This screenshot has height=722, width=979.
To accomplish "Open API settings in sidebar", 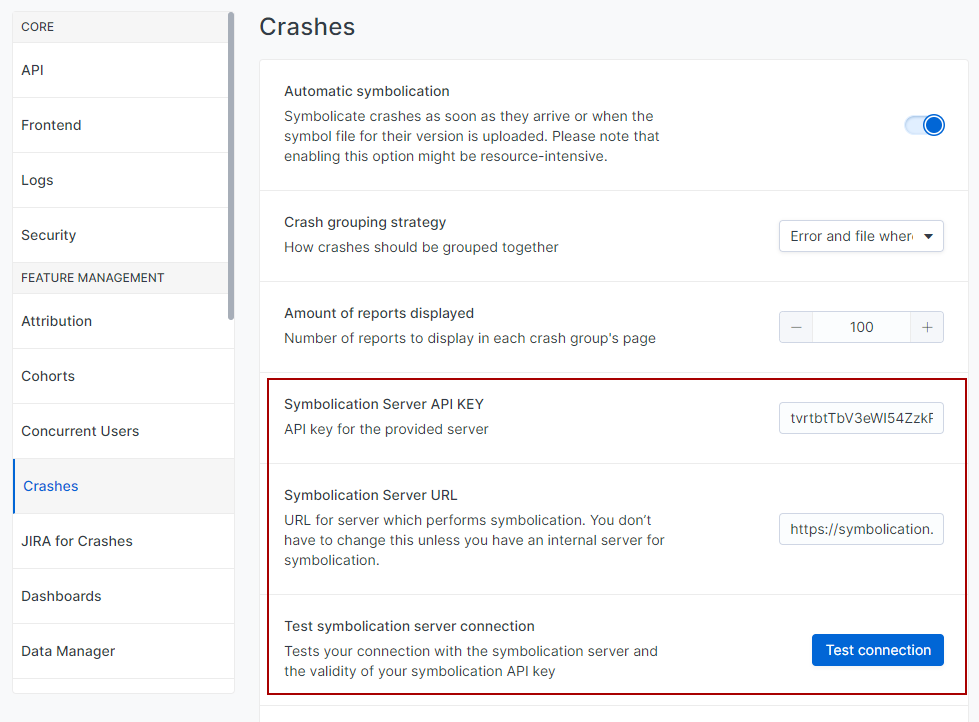I will (121, 70).
